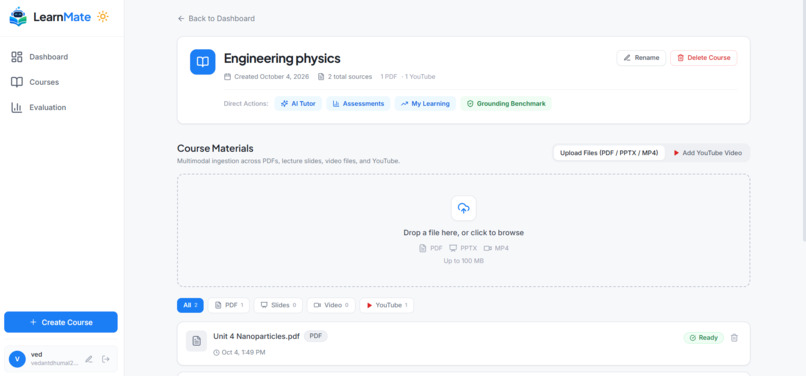Click the PDF badge beside the file name
Viewport: 806px width, 376px height.
pyautogui.click(x=316, y=336)
